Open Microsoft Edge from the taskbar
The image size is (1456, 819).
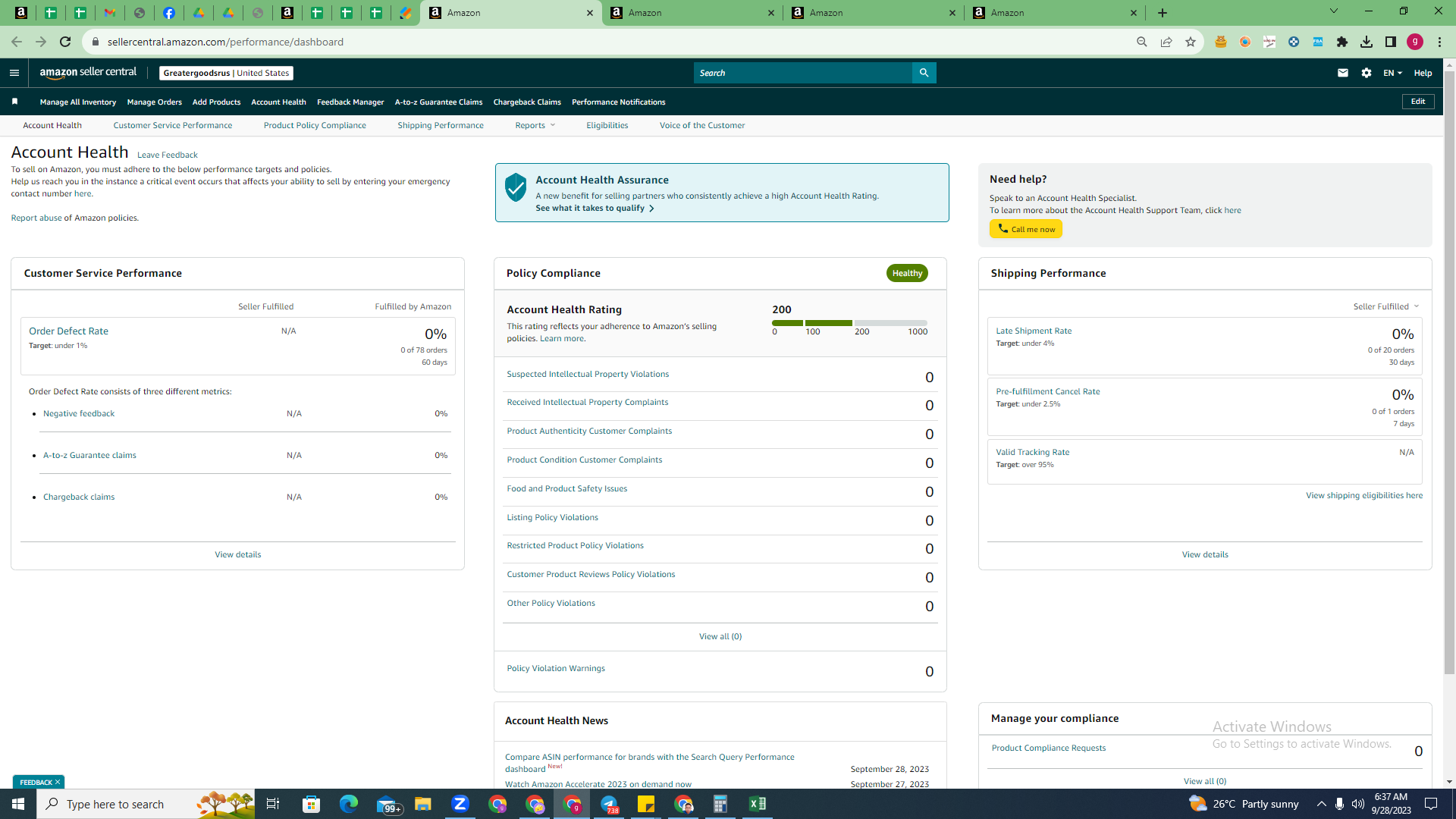point(349,804)
